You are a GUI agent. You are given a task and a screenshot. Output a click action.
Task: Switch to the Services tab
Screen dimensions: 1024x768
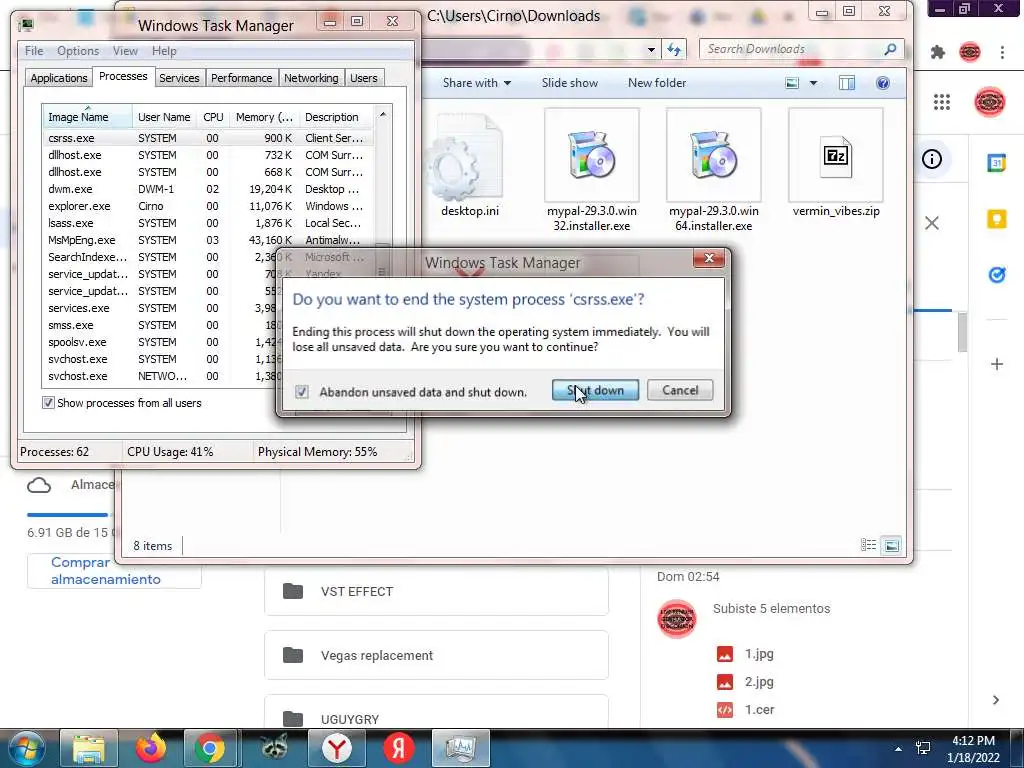click(x=179, y=78)
